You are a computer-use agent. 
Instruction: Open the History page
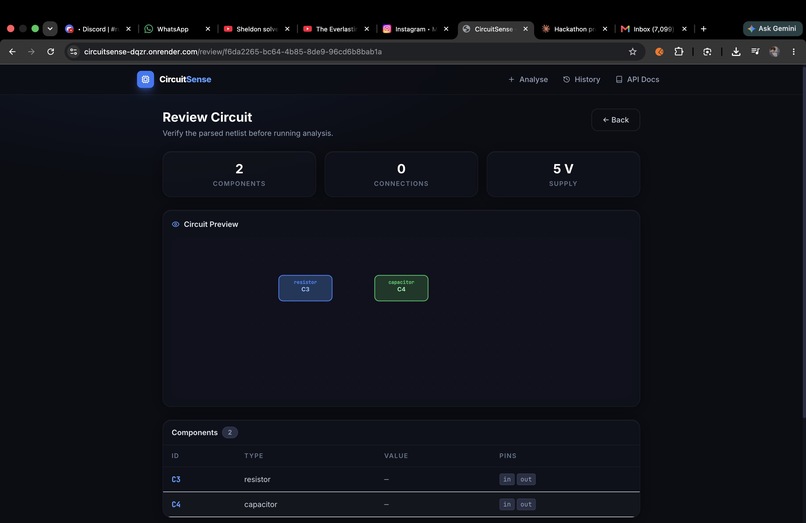581,79
